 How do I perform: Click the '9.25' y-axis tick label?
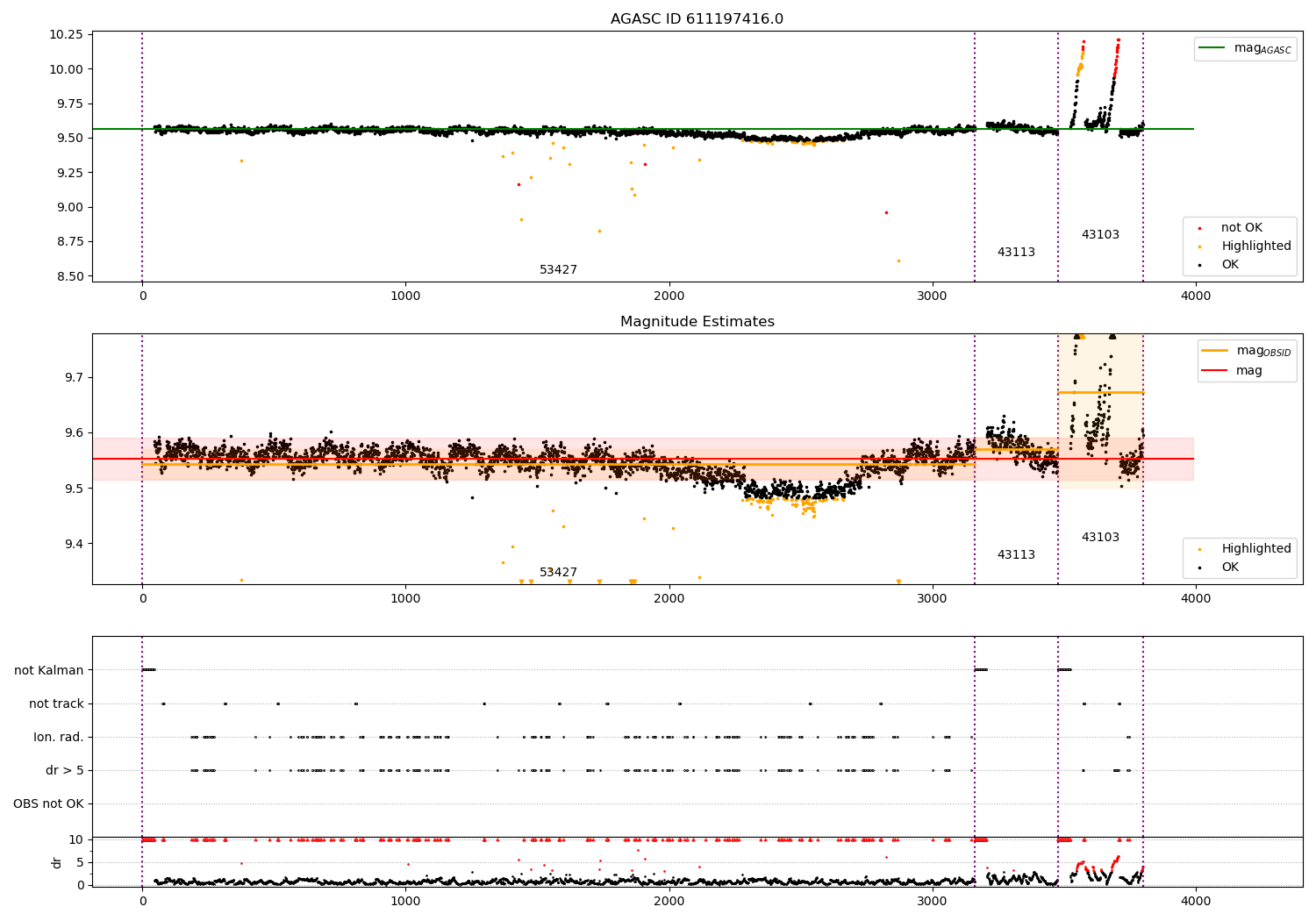pos(71,173)
